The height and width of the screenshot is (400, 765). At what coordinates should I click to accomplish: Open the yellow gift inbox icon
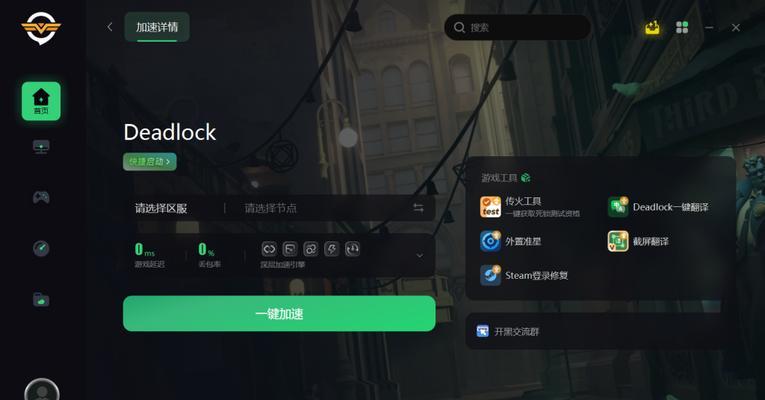click(652, 27)
